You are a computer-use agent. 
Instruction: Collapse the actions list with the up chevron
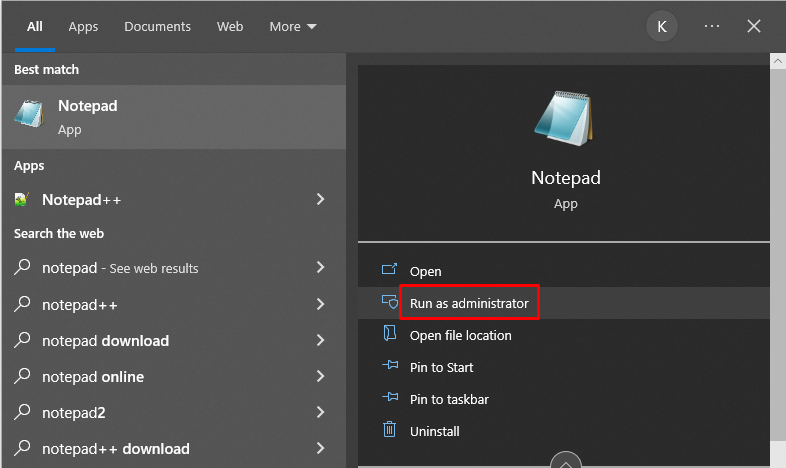(x=565, y=461)
